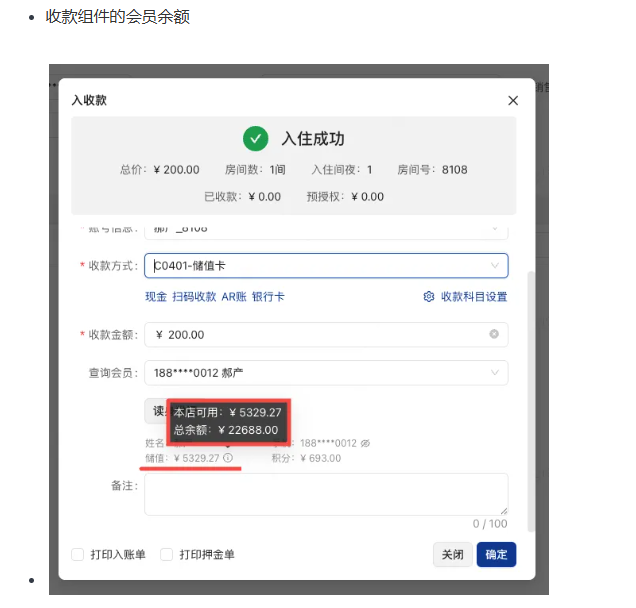Clear the 收款金额 field with the X icon
Image resolution: width=636 pixels, height=608 pixels.
click(x=494, y=335)
